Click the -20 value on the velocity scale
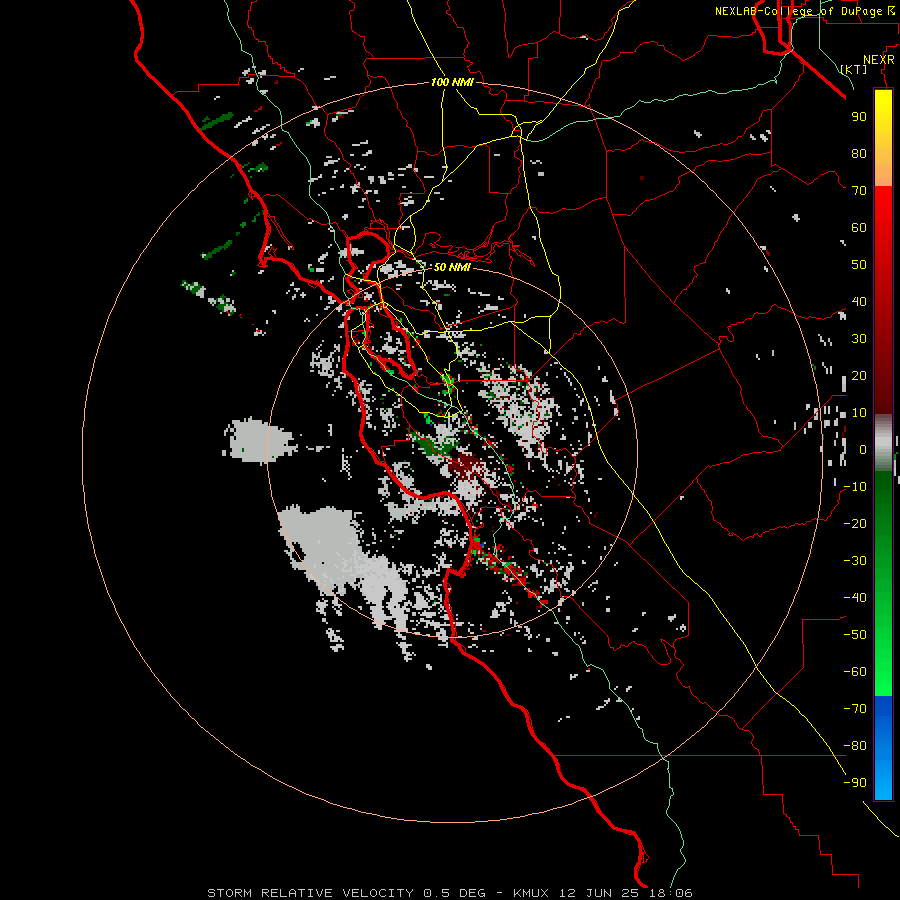Screen dimensions: 900x900 point(855,523)
